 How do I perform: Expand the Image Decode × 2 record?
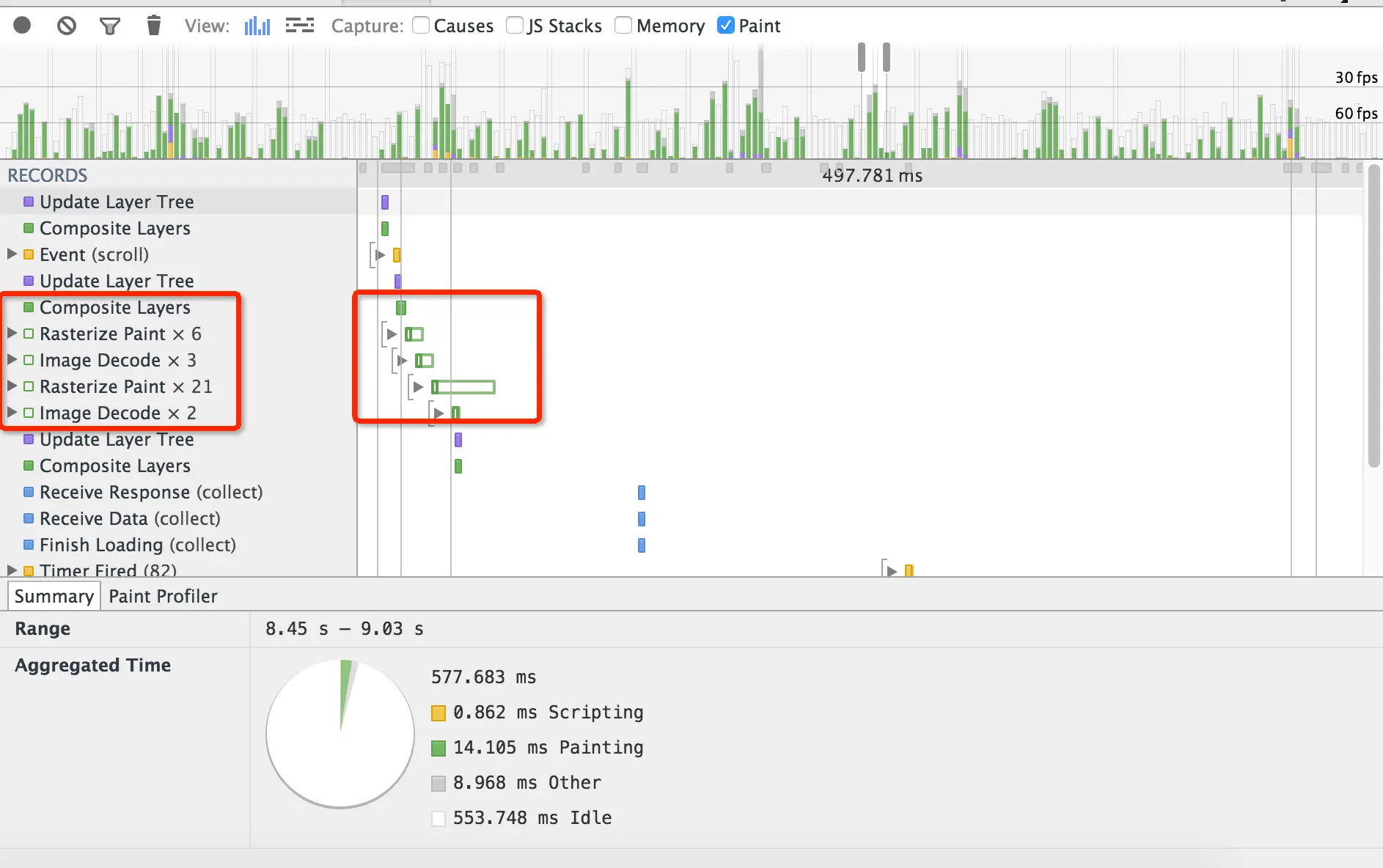click(12, 412)
